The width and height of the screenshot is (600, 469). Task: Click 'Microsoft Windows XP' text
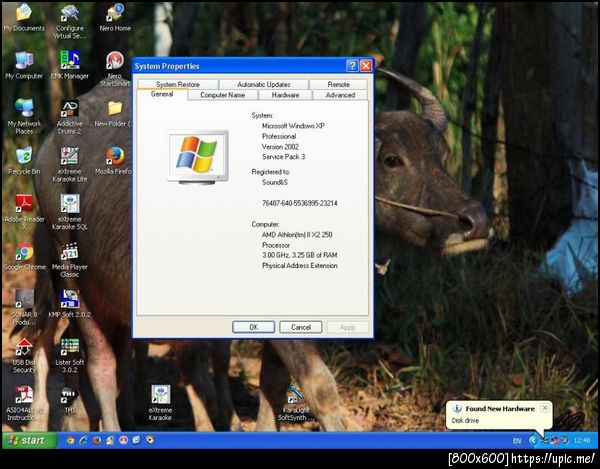click(x=293, y=125)
